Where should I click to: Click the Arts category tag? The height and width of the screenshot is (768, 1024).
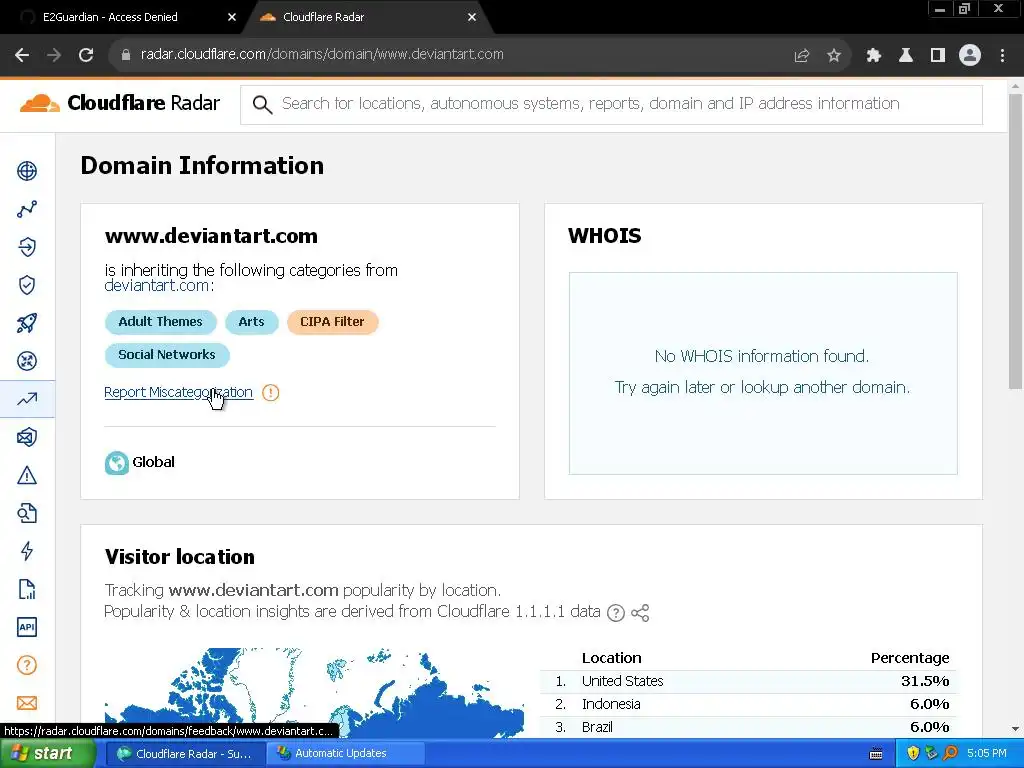tap(251, 322)
